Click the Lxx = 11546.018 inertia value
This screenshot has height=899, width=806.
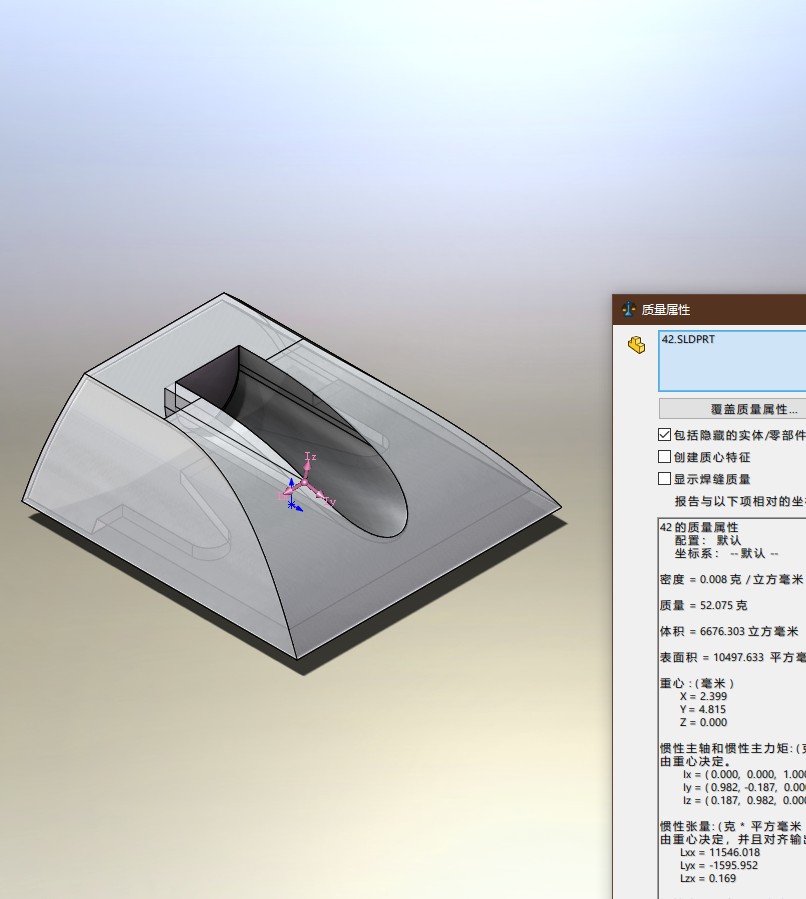click(719, 852)
